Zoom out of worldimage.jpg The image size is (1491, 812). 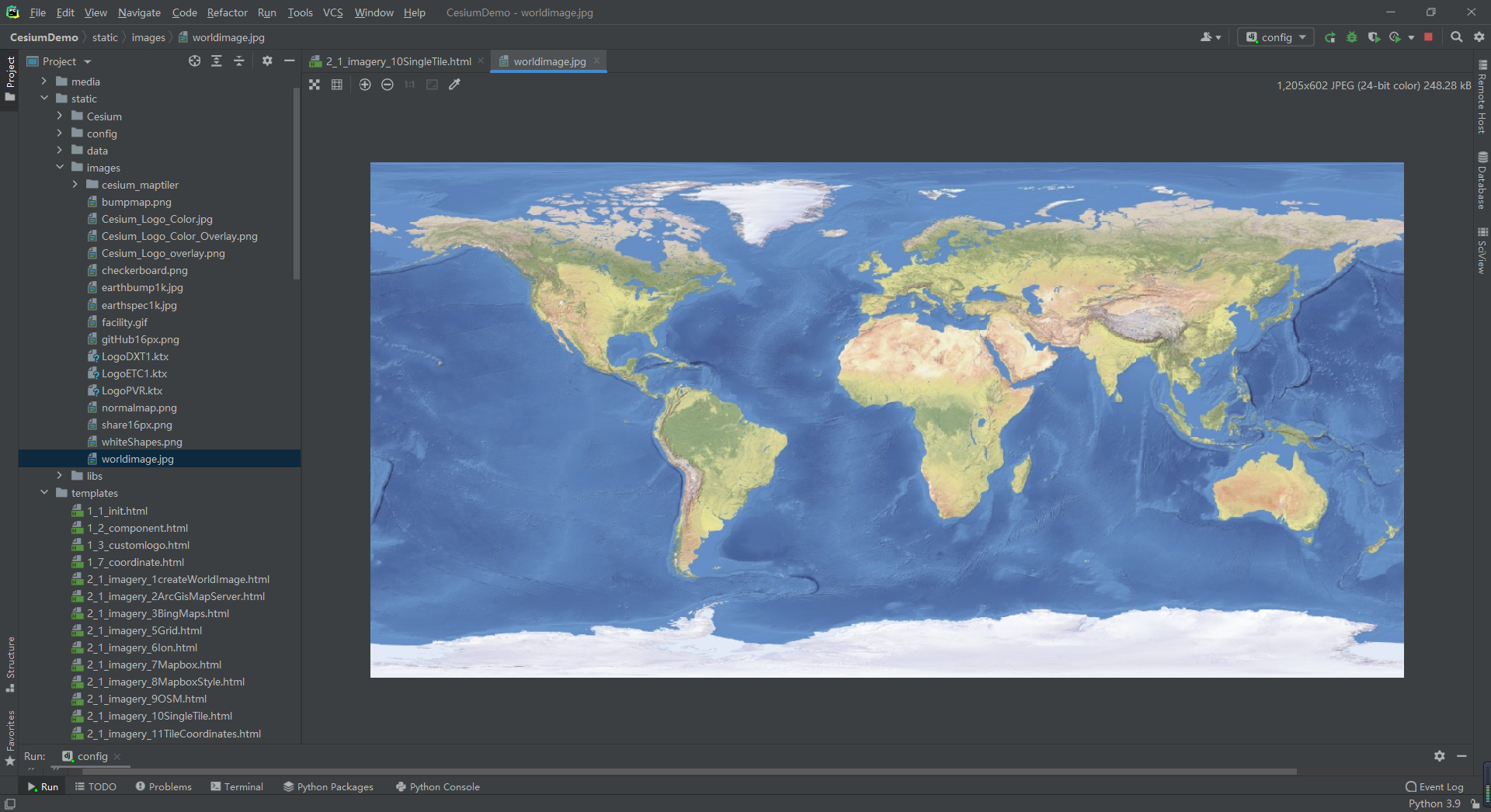(388, 85)
